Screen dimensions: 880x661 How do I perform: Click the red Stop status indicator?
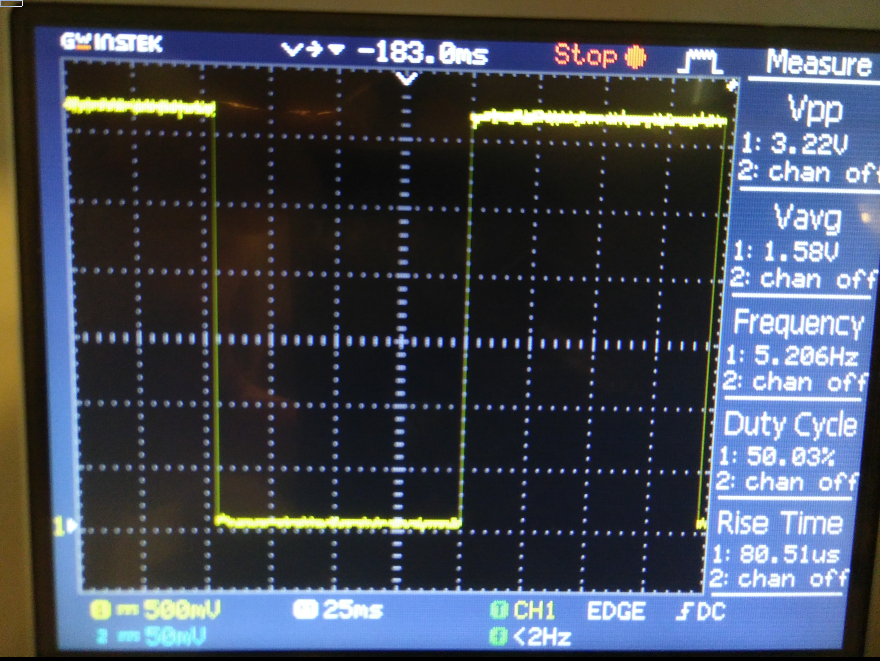(x=600, y=56)
